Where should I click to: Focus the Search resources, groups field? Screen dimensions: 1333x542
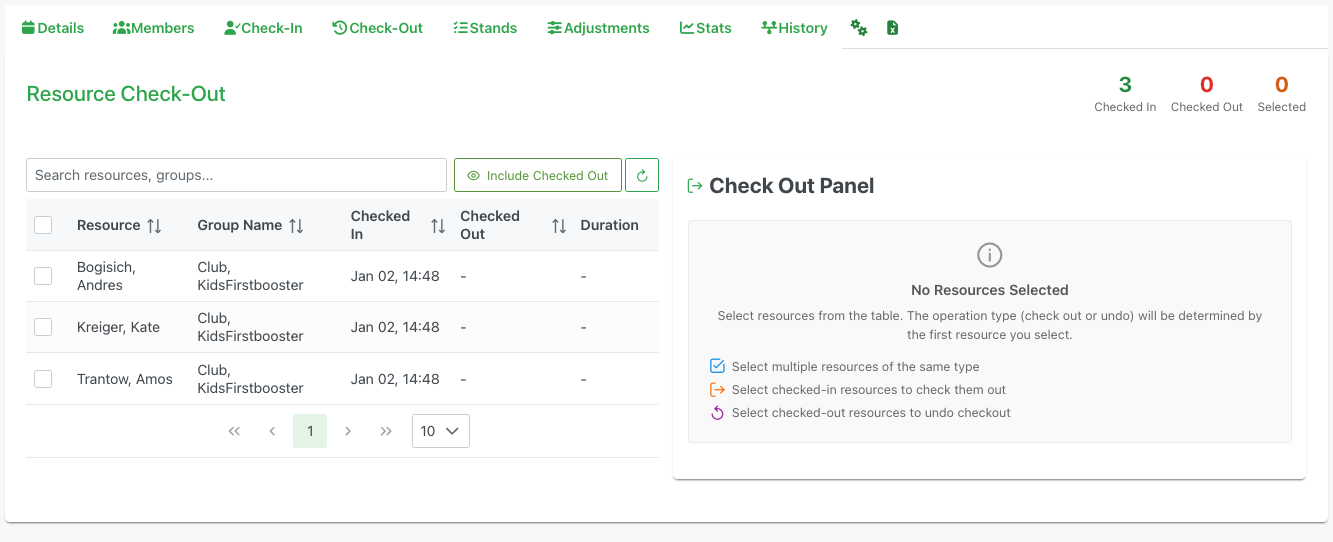click(236, 175)
